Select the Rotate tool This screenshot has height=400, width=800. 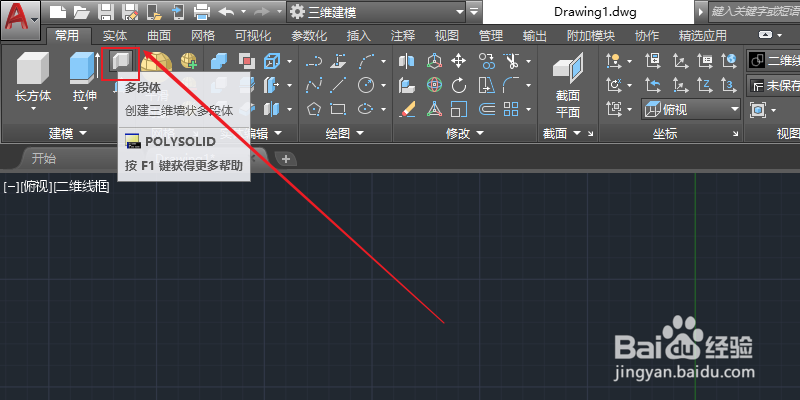pos(459,85)
